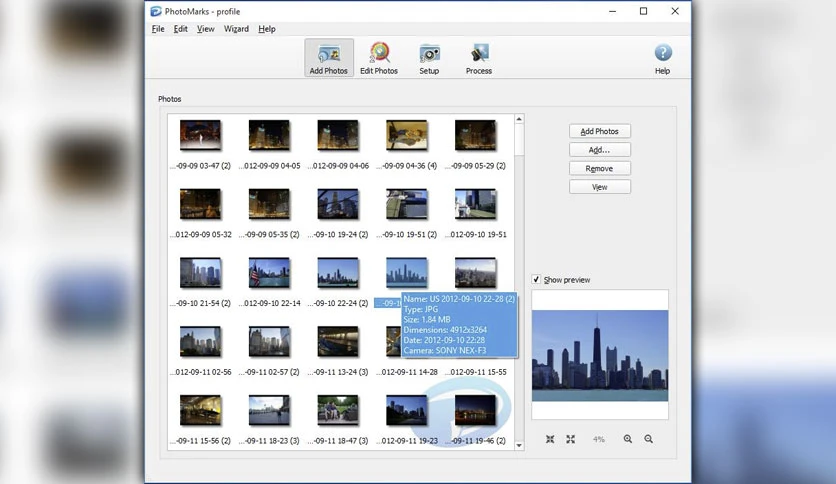Viewport: 836px width, 484px height.
Task: Select photo labeled ...012-09-09 04-06
Action: pyautogui.click(x=338, y=135)
